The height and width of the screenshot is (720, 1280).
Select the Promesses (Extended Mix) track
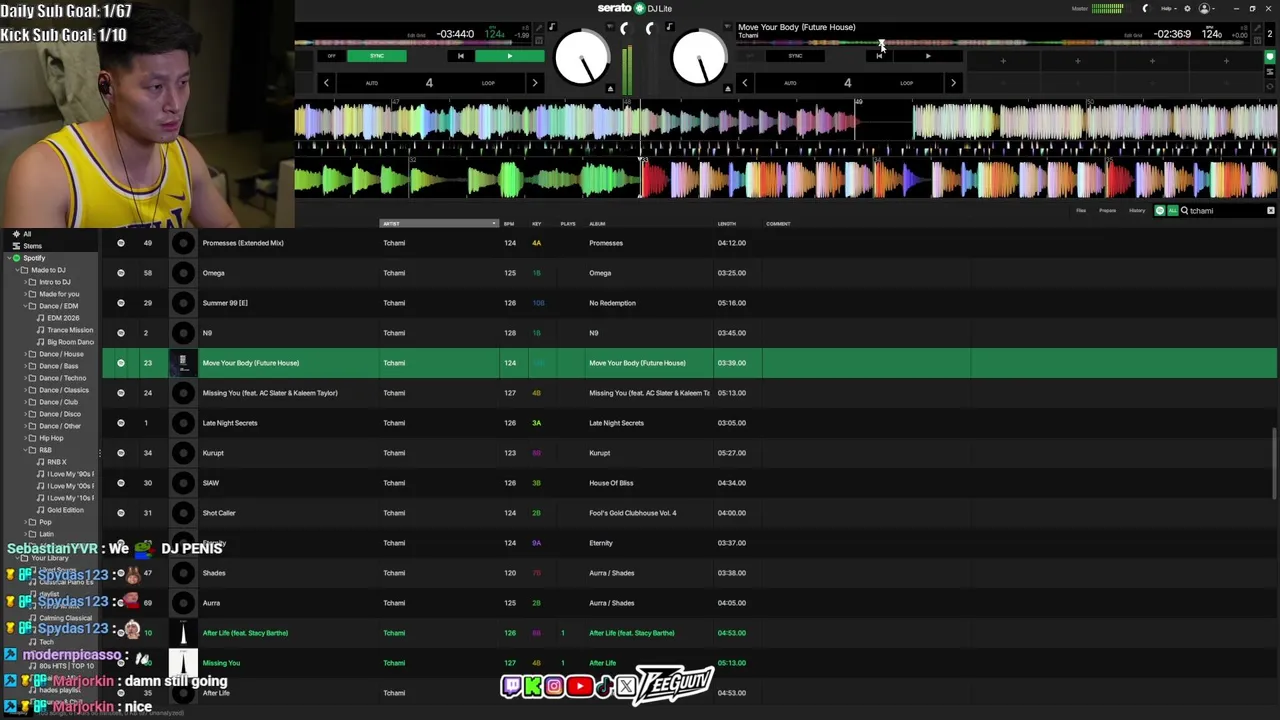[689, 243]
